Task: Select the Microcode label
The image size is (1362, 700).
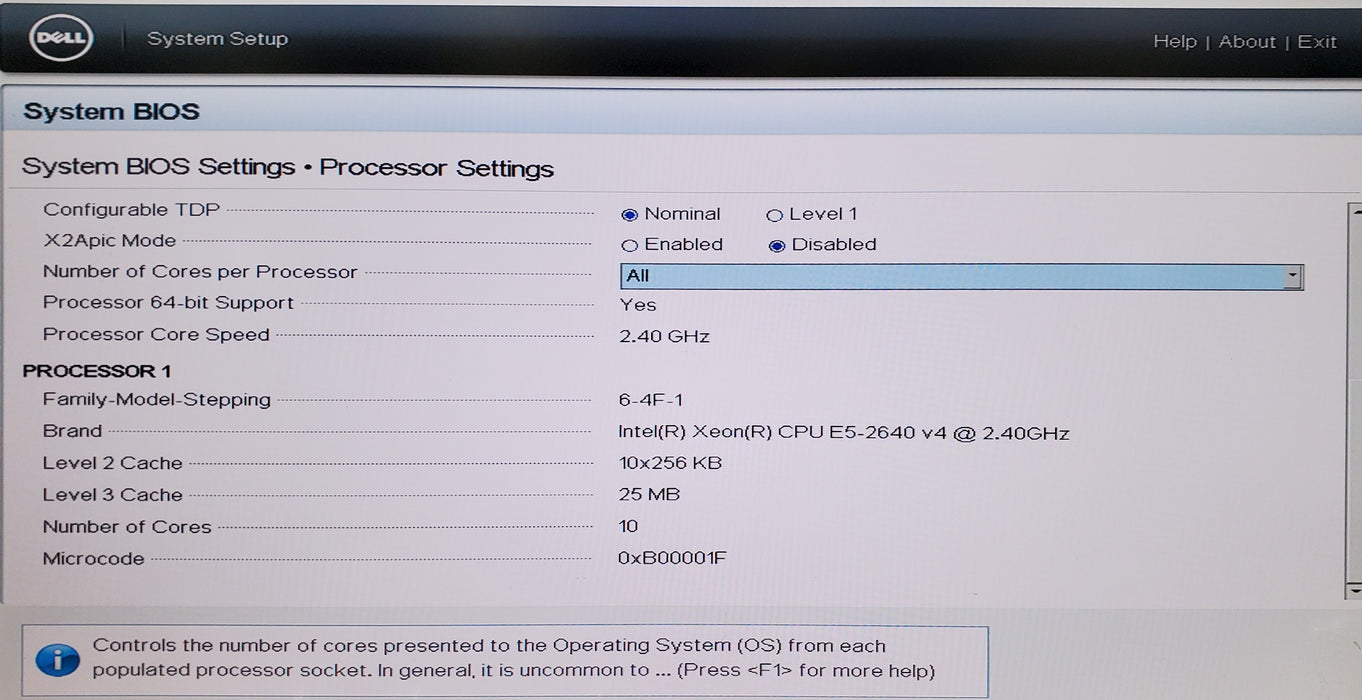Action: 93,559
